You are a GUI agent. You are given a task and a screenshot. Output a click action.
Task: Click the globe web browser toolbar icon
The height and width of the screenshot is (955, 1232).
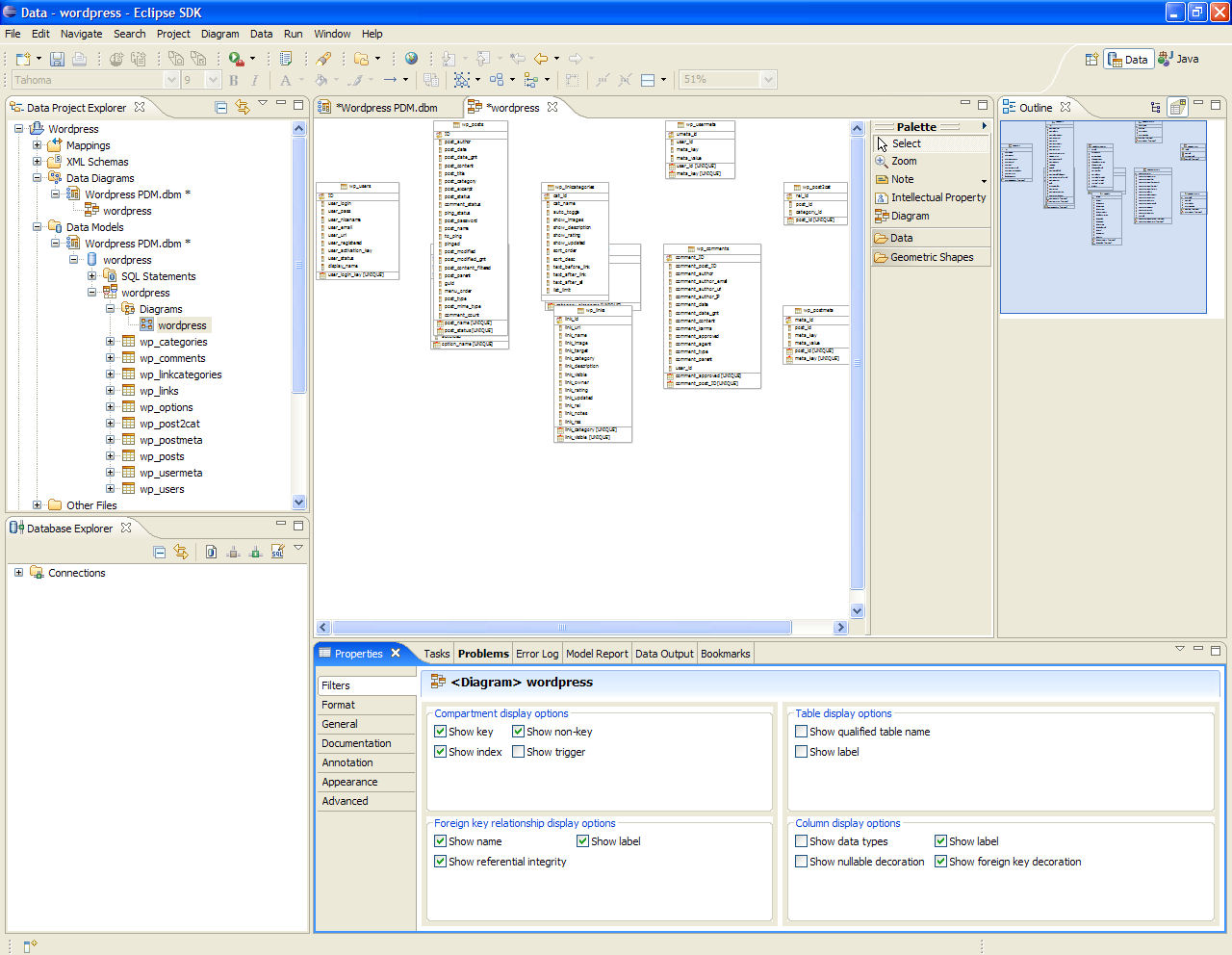tap(411, 59)
